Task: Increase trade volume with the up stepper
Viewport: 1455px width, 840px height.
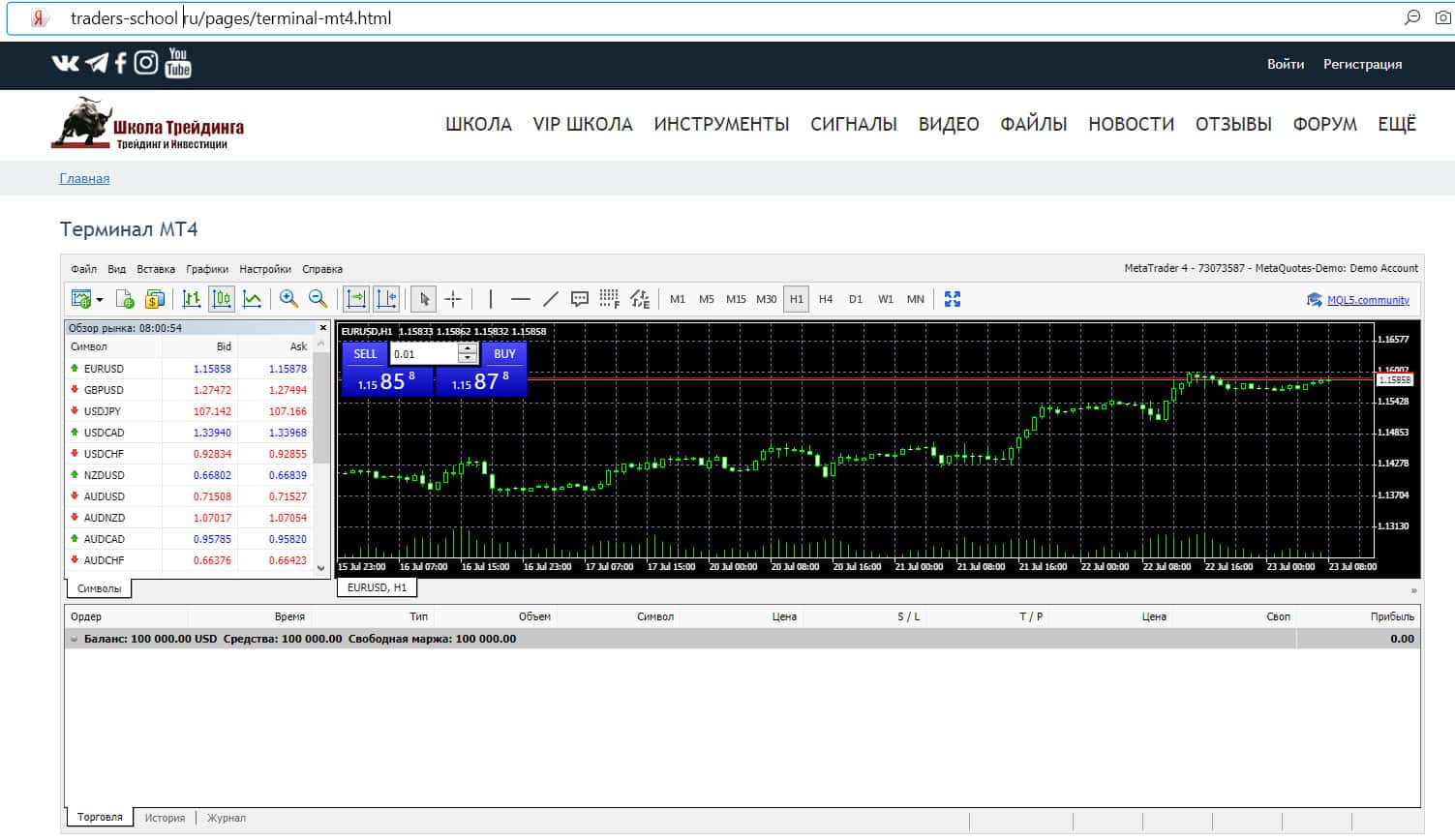Action: point(468,348)
